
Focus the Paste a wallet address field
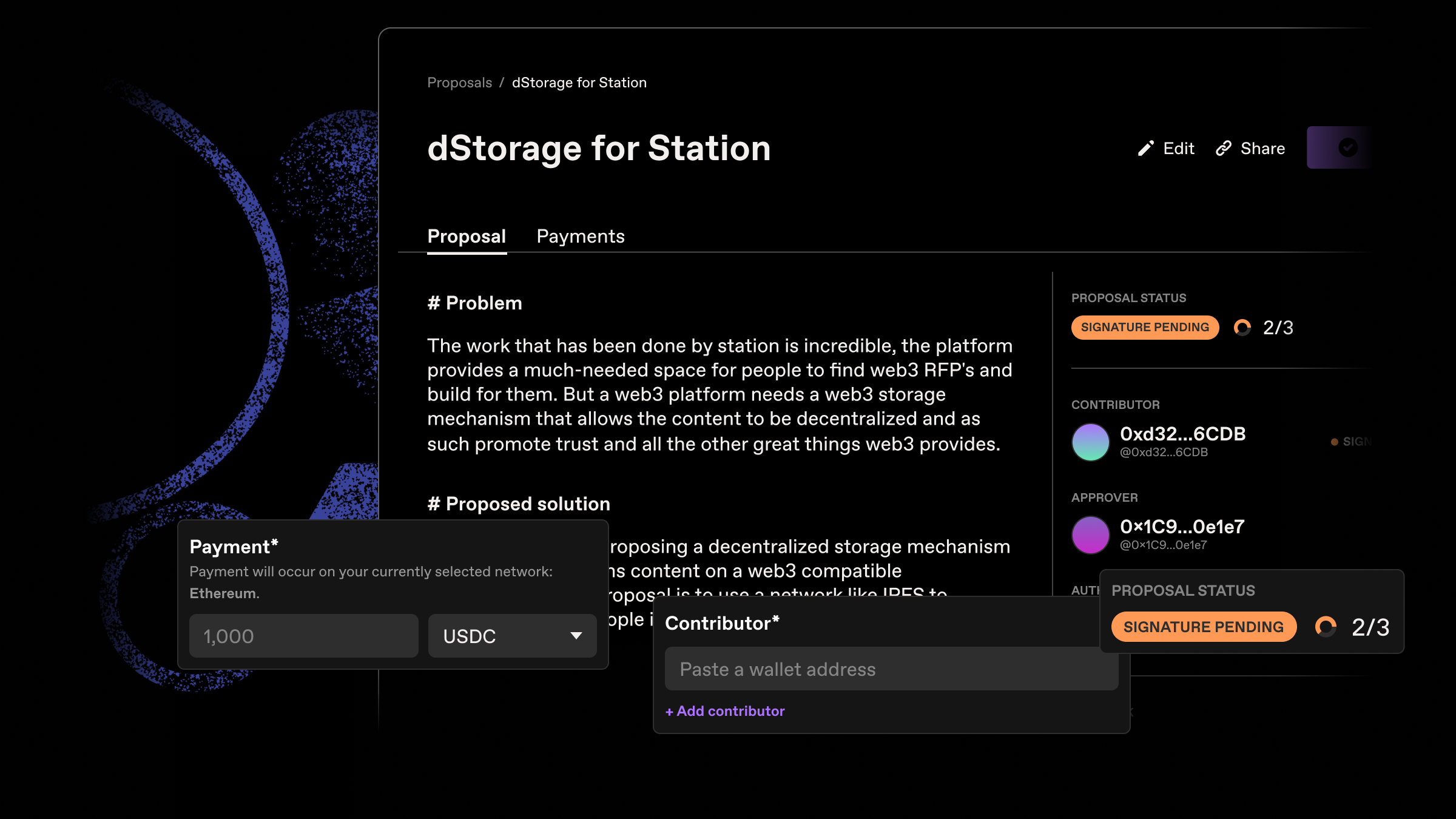[891, 669]
